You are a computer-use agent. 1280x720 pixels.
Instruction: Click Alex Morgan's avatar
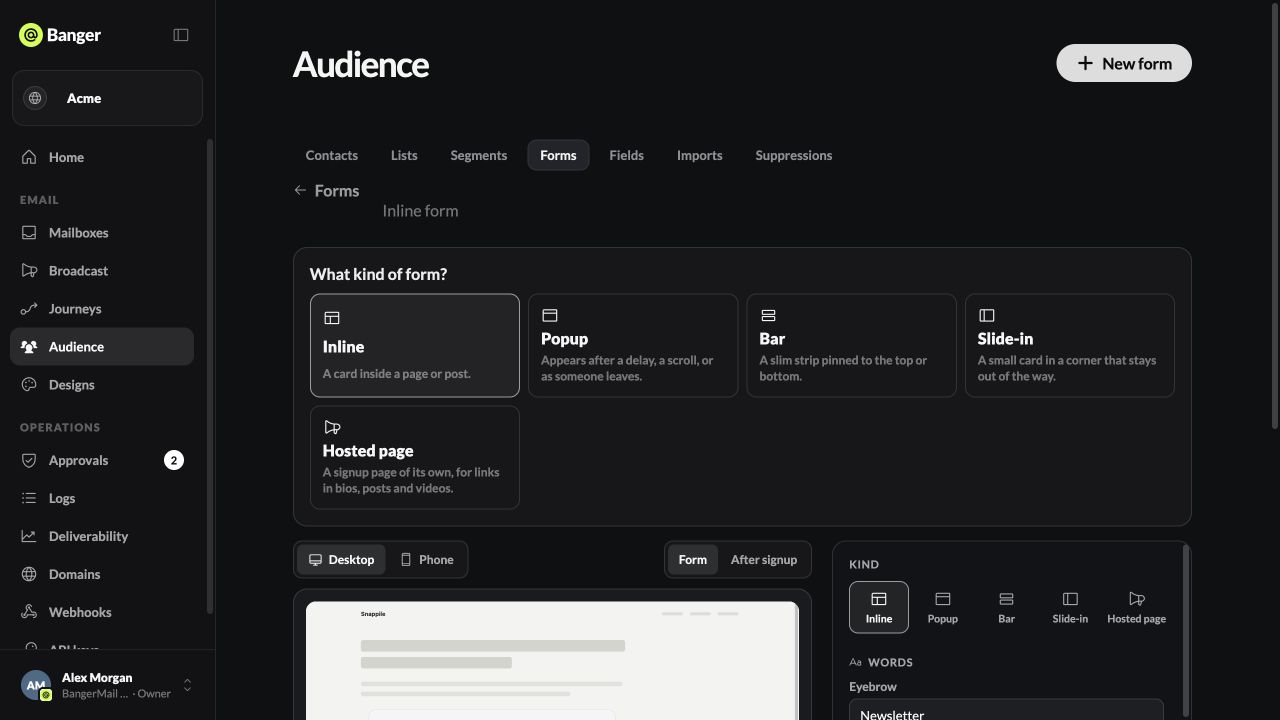(x=36, y=685)
